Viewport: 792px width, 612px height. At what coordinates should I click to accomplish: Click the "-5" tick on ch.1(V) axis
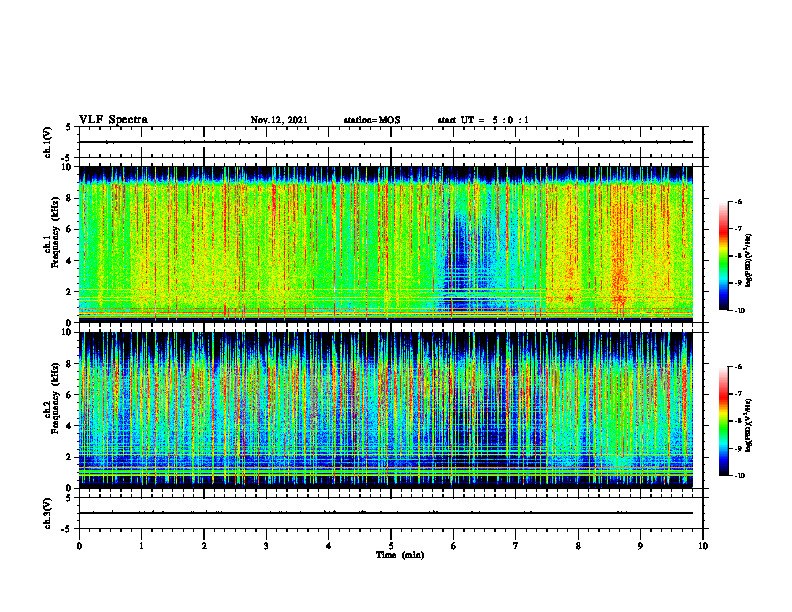point(67,158)
